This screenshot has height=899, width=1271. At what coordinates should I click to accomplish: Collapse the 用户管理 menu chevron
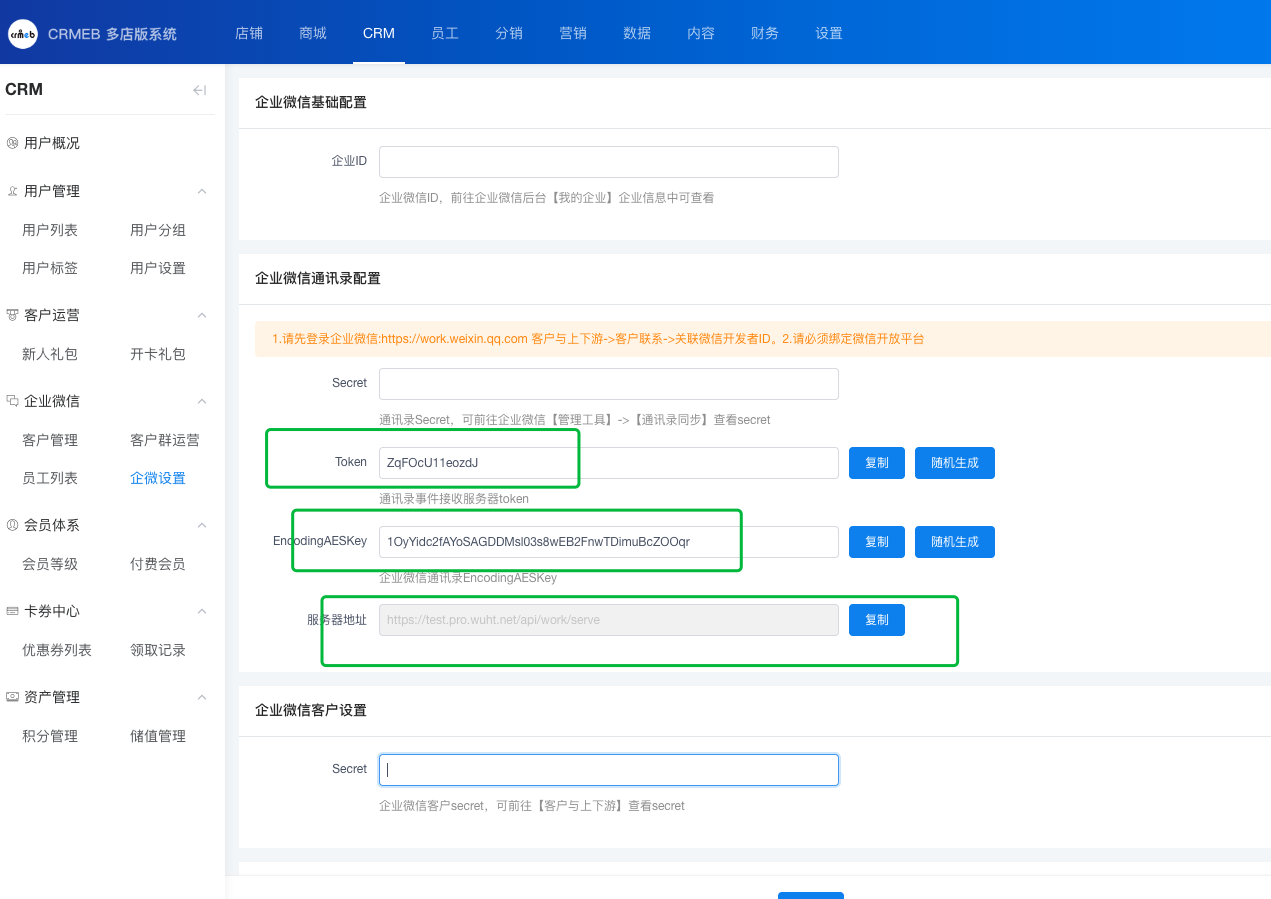click(x=202, y=191)
